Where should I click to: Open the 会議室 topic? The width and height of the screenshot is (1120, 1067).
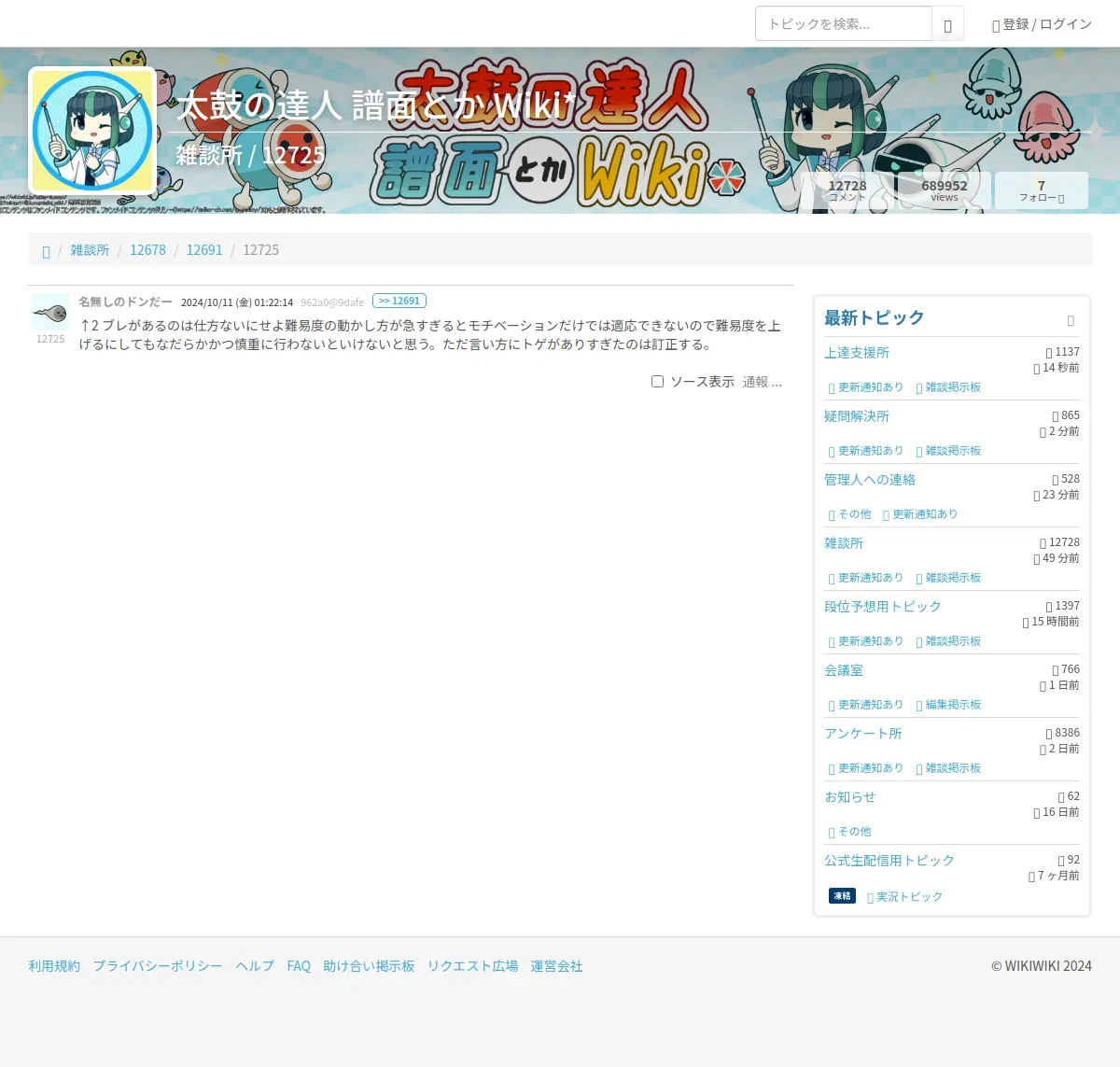coord(844,670)
